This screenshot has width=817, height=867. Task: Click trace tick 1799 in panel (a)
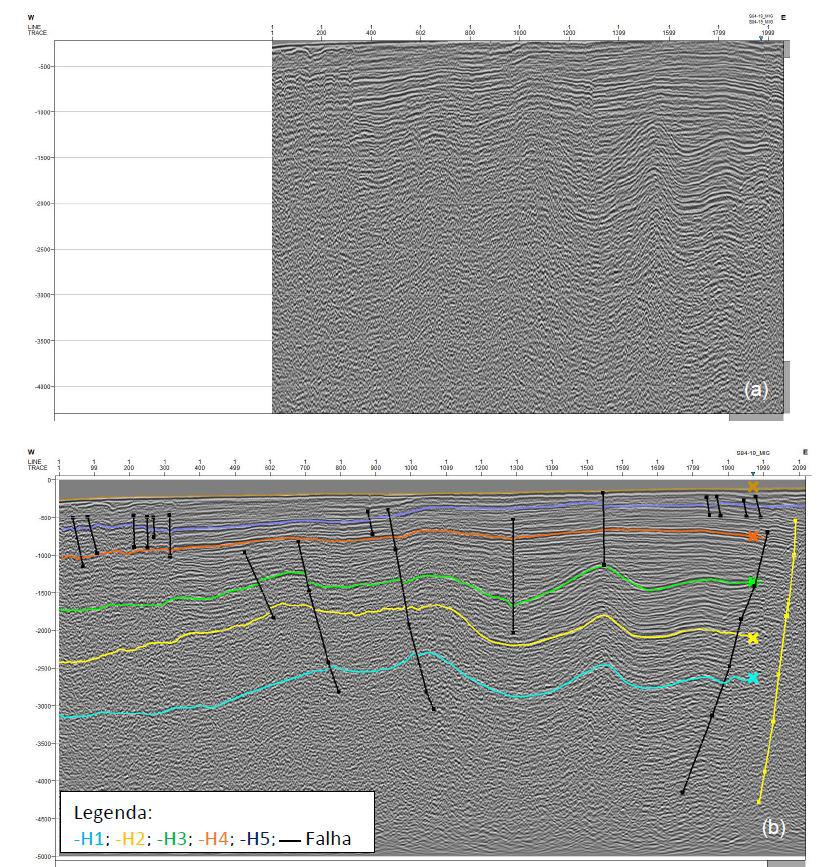tap(719, 33)
